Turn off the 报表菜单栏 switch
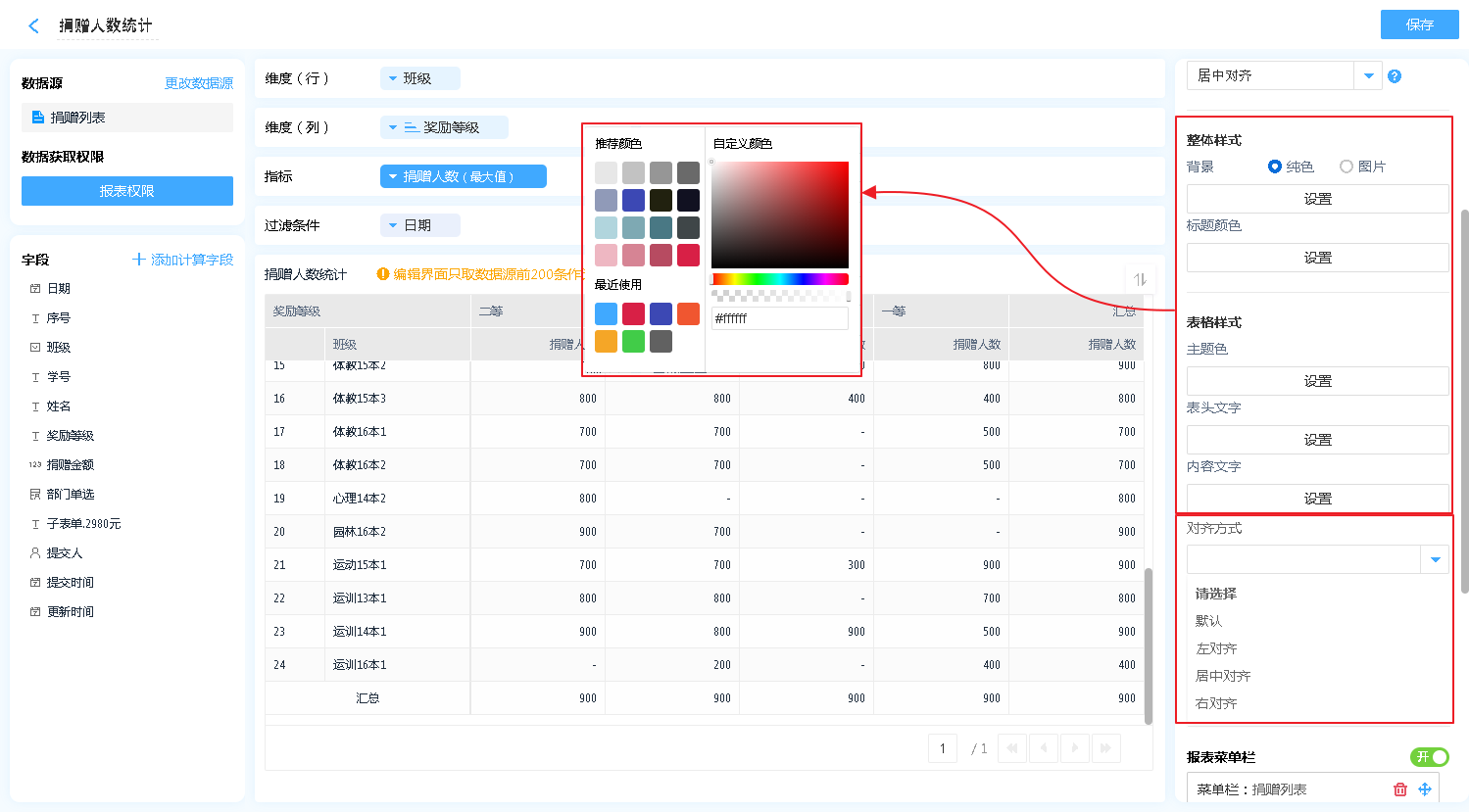The height and width of the screenshot is (812, 1469). click(x=1429, y=757)
